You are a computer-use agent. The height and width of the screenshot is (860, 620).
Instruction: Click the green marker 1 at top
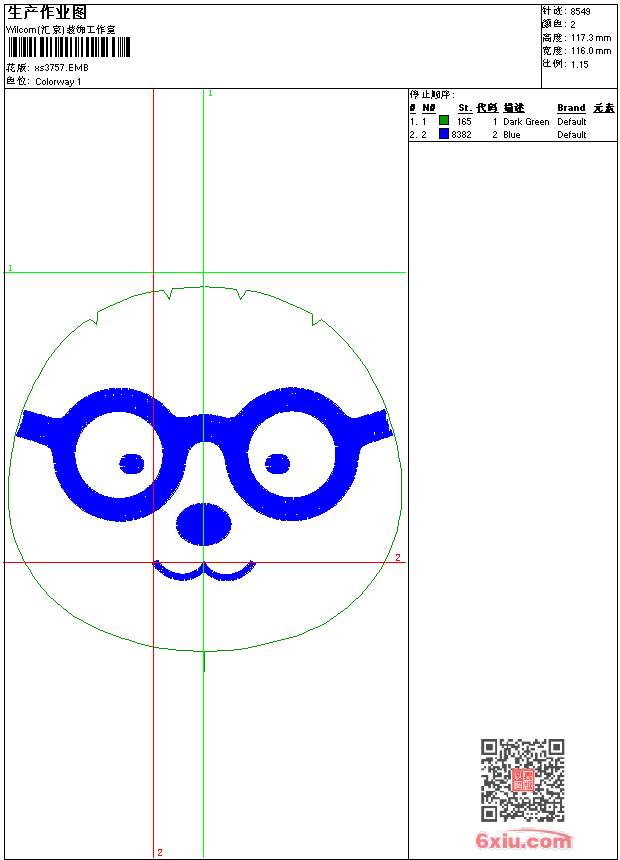point(210,93)
